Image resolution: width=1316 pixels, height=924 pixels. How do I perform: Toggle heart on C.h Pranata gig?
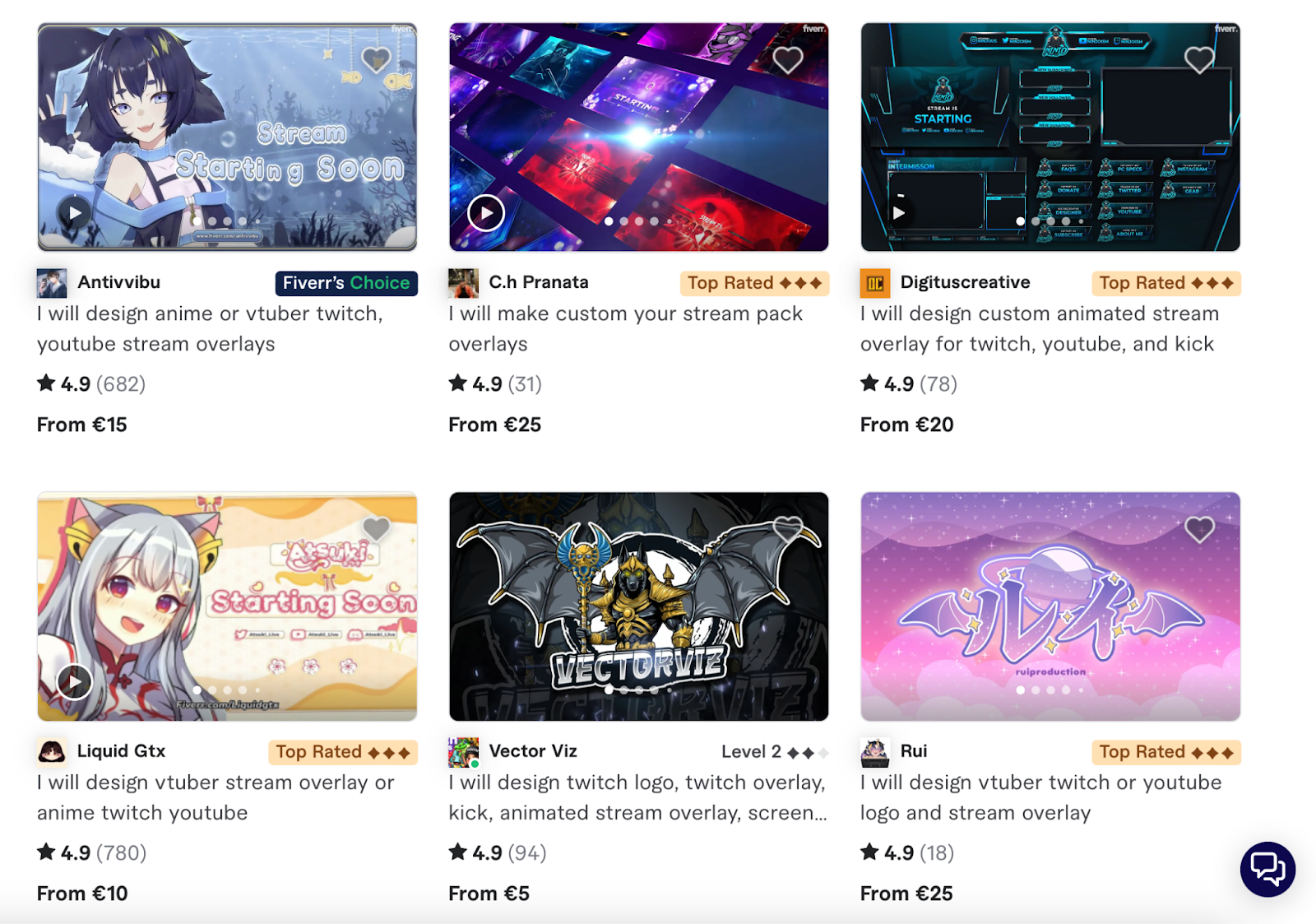coord(788,59)
